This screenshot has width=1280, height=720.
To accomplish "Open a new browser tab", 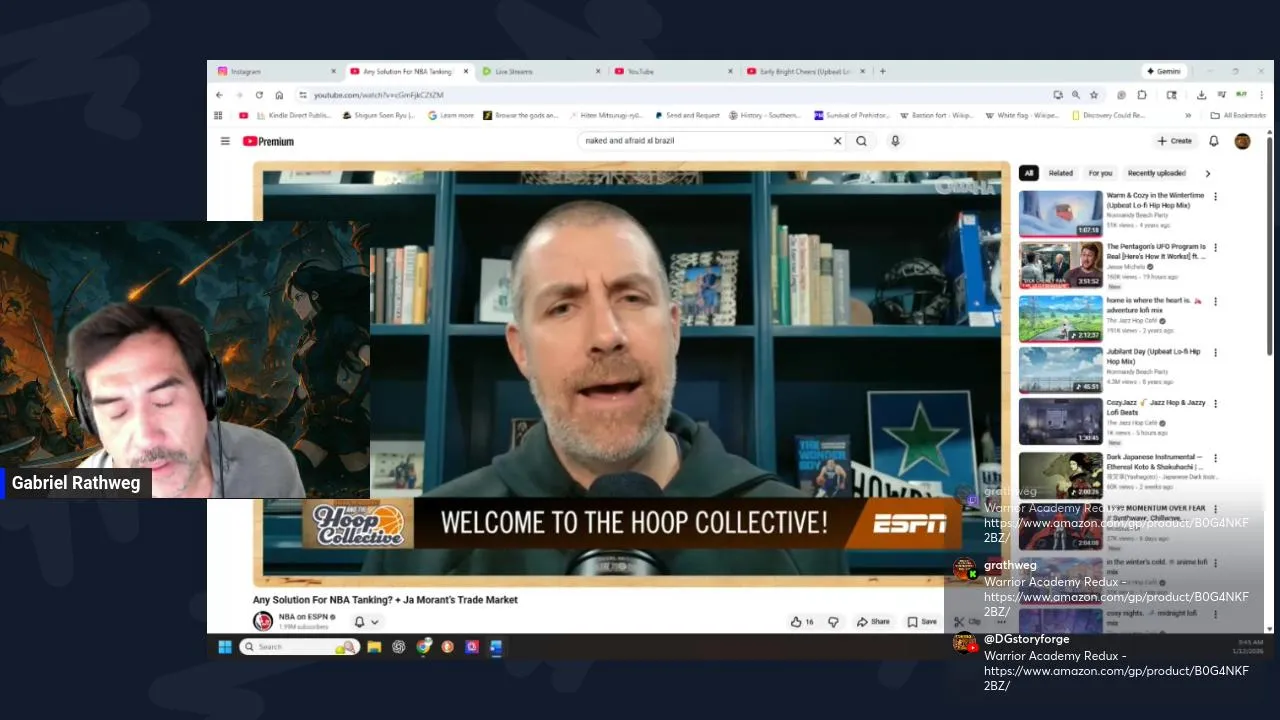I will coord(883,71).
